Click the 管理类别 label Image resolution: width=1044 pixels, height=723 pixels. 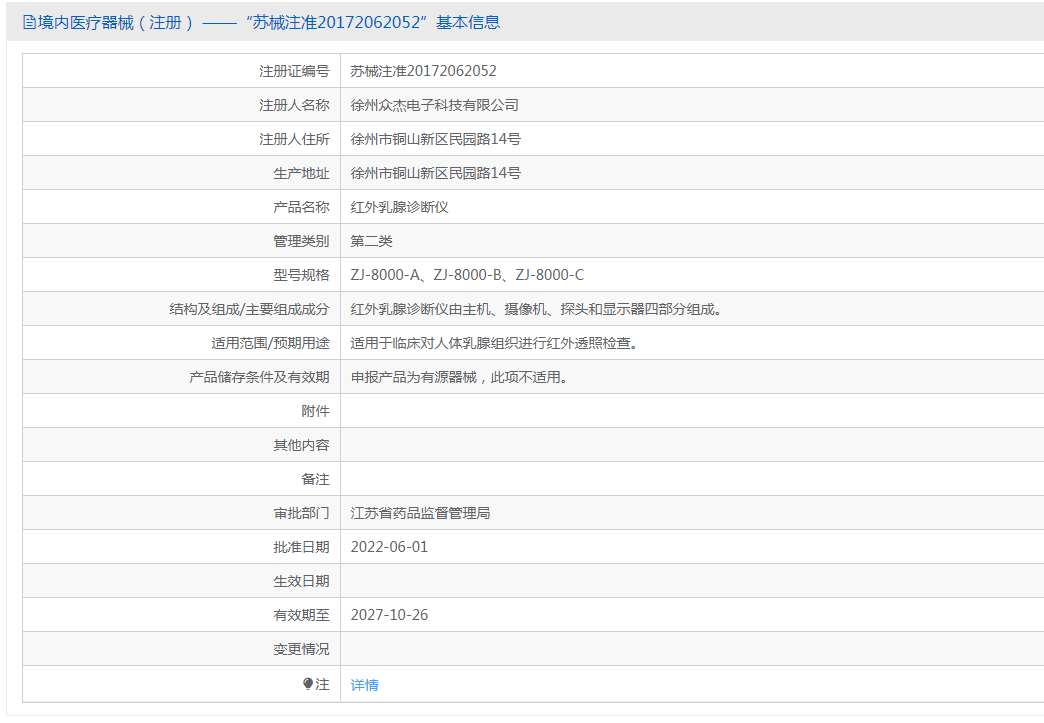[301, 241]
